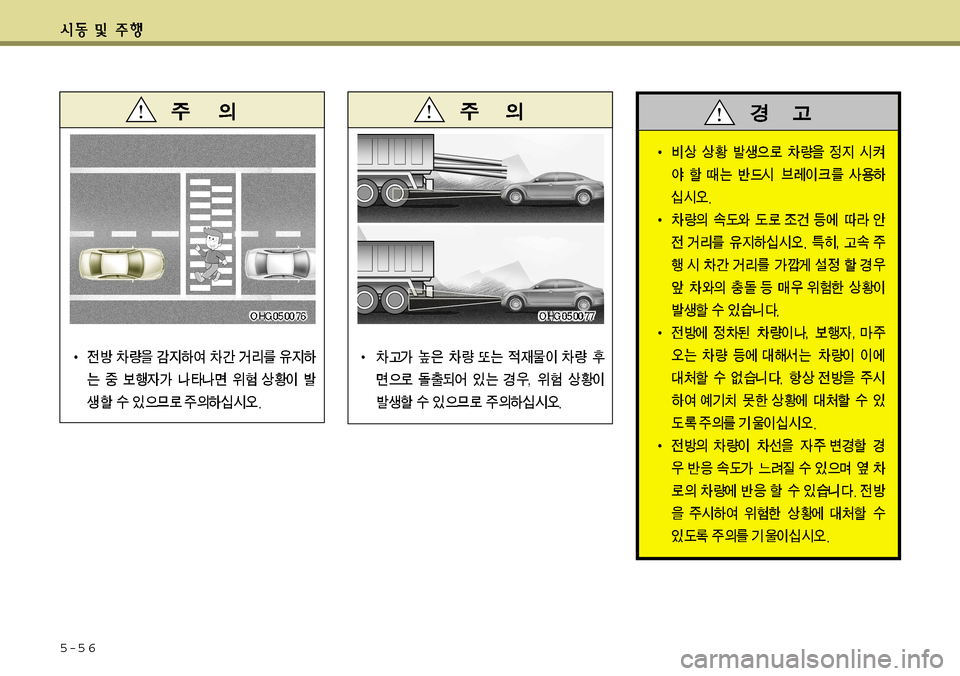The height and width of the screenshot is (676, 960).
Task: Click warning triangle icon in first 주의 box
Action: coord(141,110)
